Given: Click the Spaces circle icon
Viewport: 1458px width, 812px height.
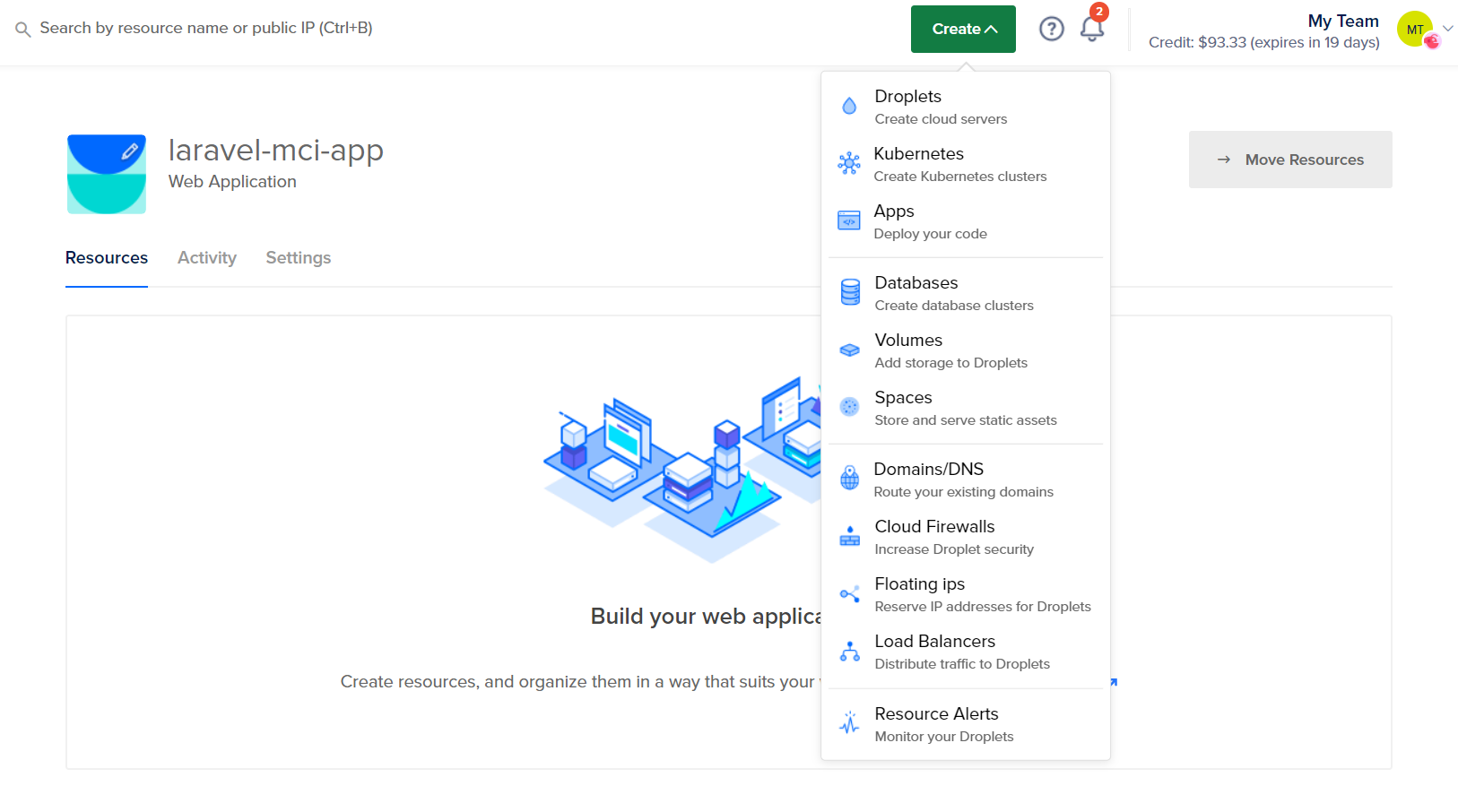Looking at the screenshot, I should [849, 407].
